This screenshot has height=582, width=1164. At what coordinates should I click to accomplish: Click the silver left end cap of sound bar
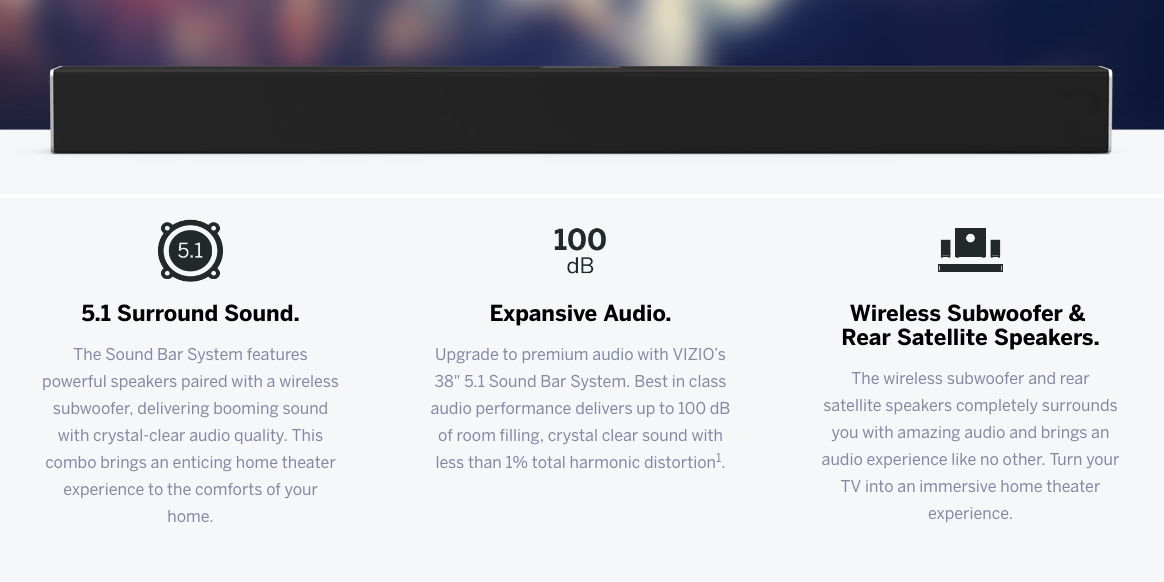[x=56, y=110]
